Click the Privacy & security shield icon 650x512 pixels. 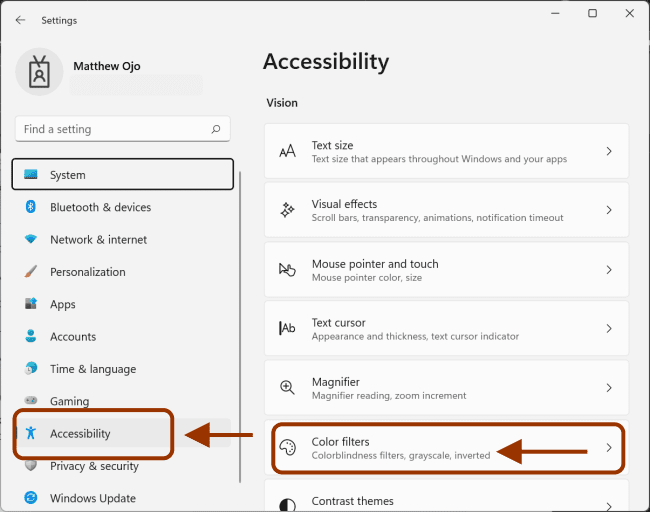(31, 465)
